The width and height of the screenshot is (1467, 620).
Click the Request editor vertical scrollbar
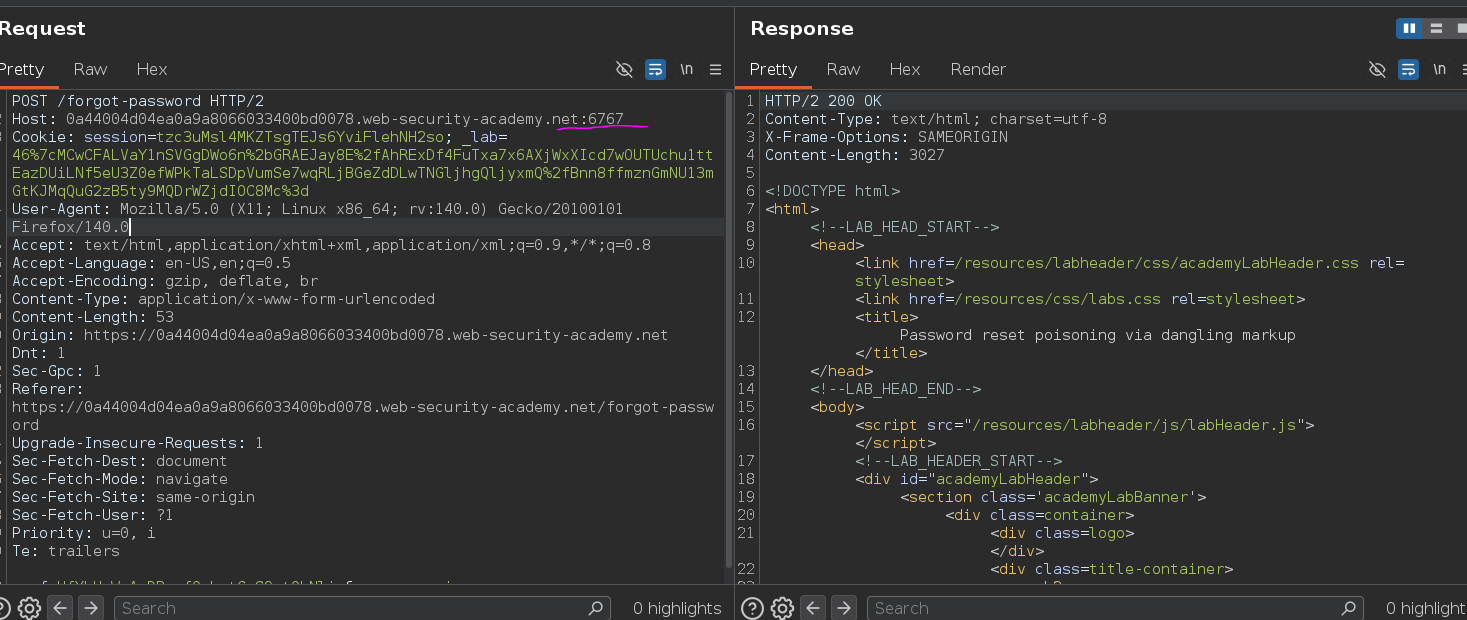[x=729, y=330]
